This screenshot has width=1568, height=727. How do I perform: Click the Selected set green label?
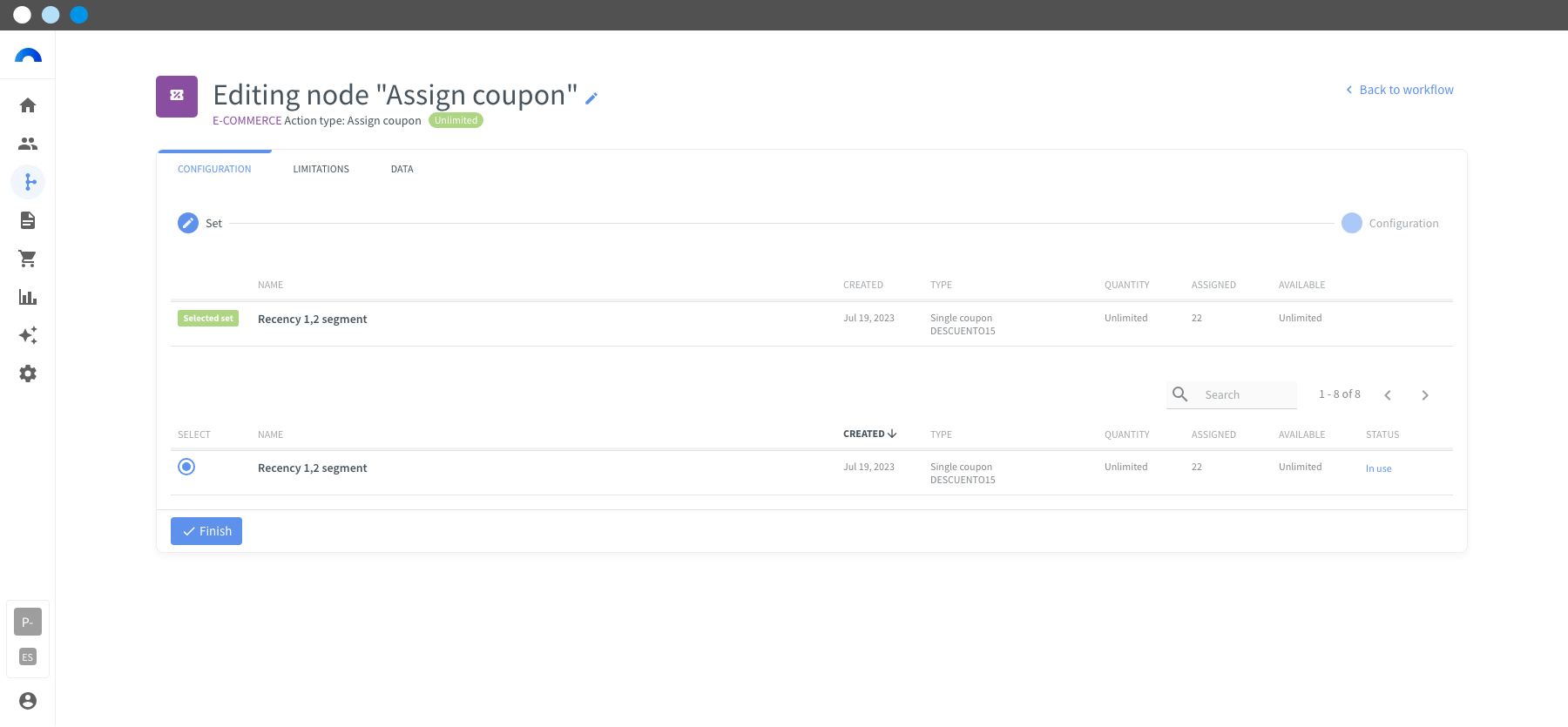(x=208, y=319)
